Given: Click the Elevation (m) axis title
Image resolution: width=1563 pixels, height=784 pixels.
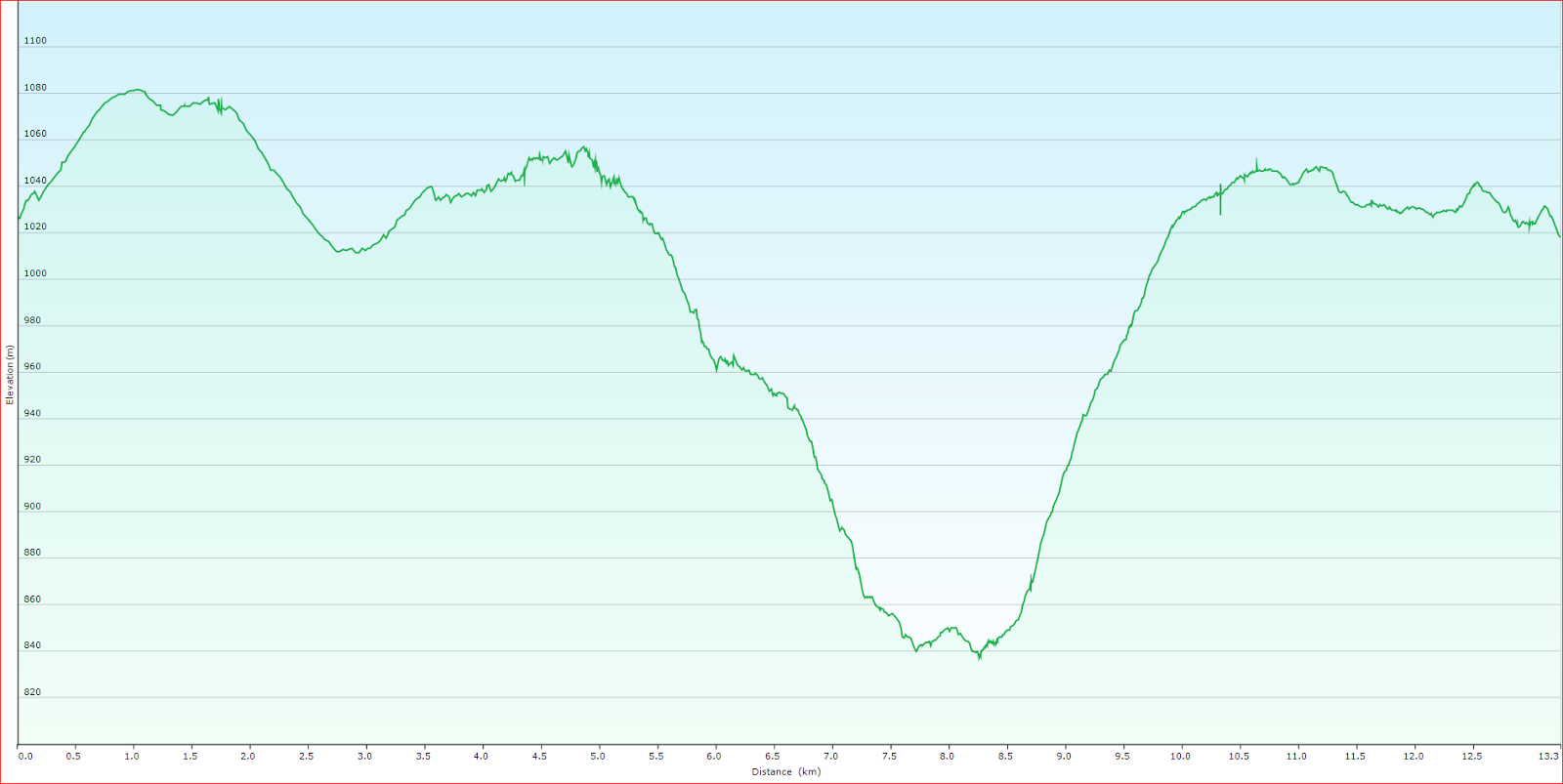Looking at the screenshot, I should [x=10, y=375].
